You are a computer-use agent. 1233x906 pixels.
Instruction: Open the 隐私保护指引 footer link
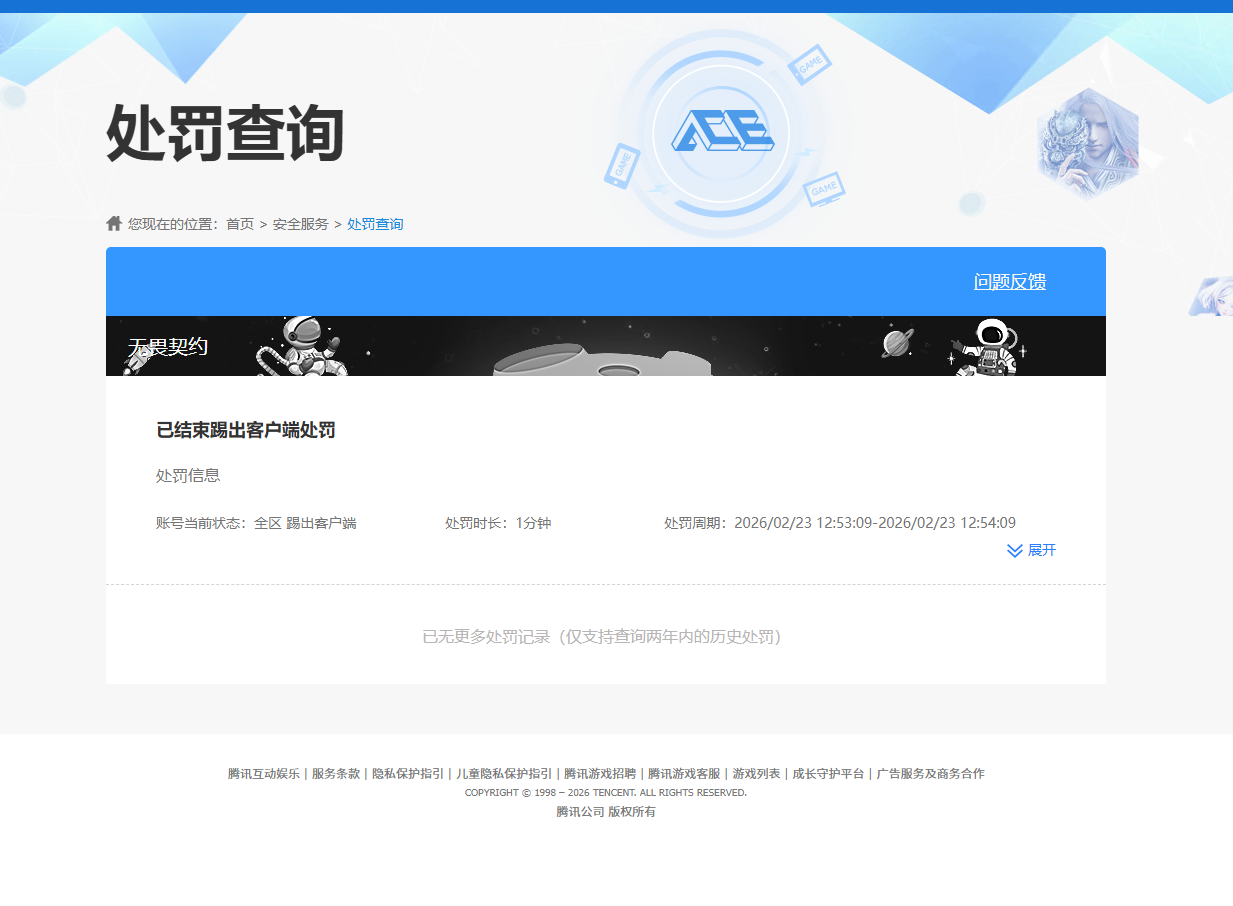(406, 773)
